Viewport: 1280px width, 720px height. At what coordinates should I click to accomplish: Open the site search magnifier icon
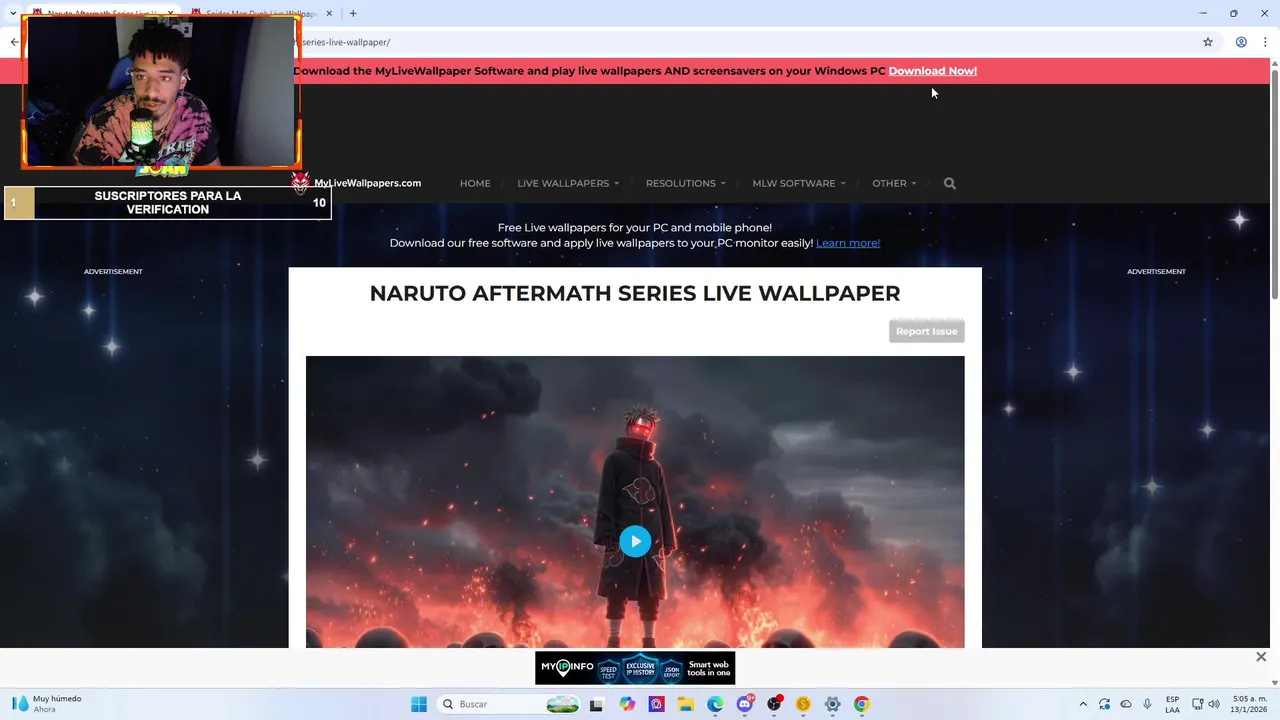[x=950, y=183]
